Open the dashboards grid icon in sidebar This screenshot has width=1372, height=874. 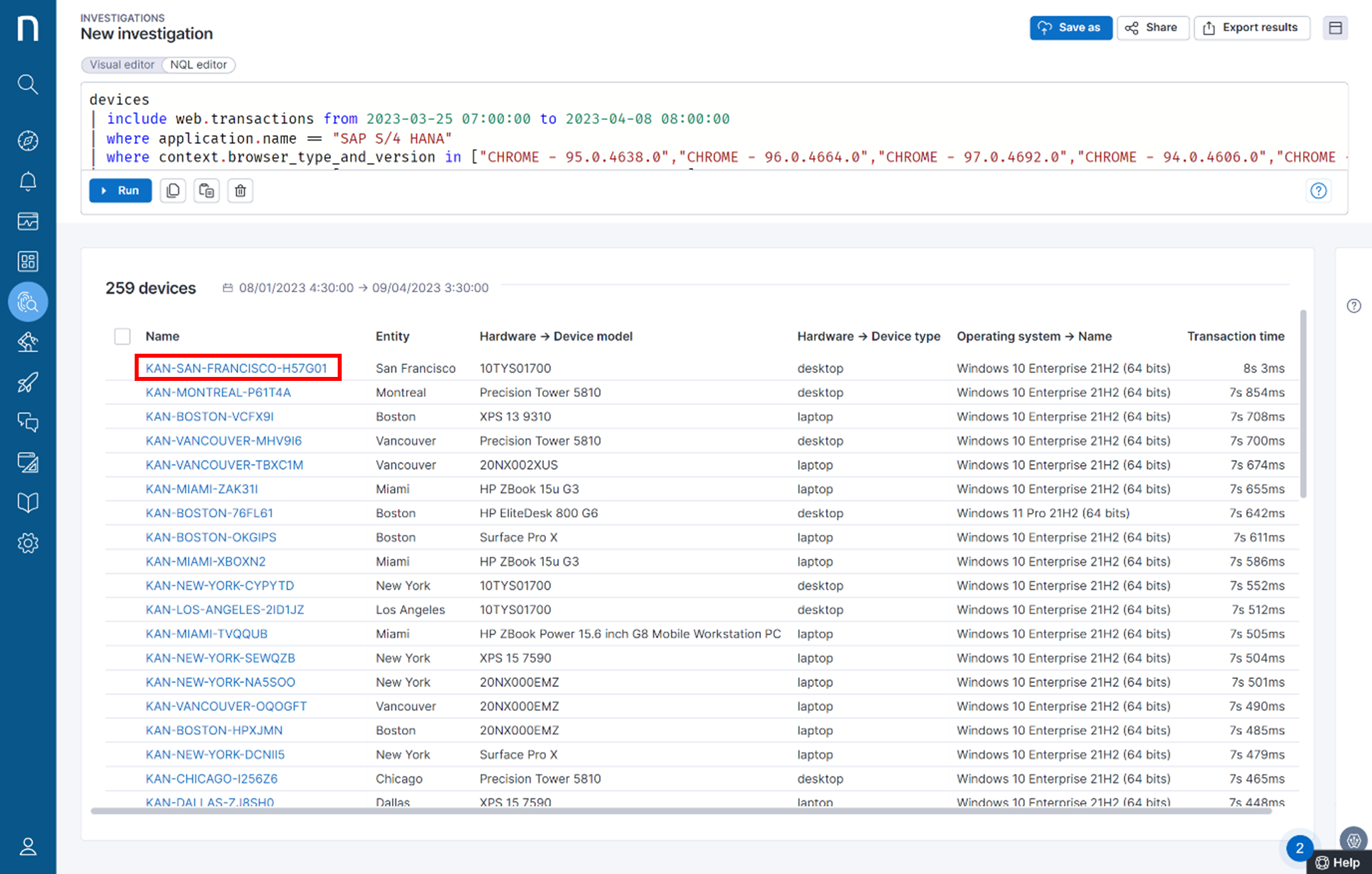(28, 261)
